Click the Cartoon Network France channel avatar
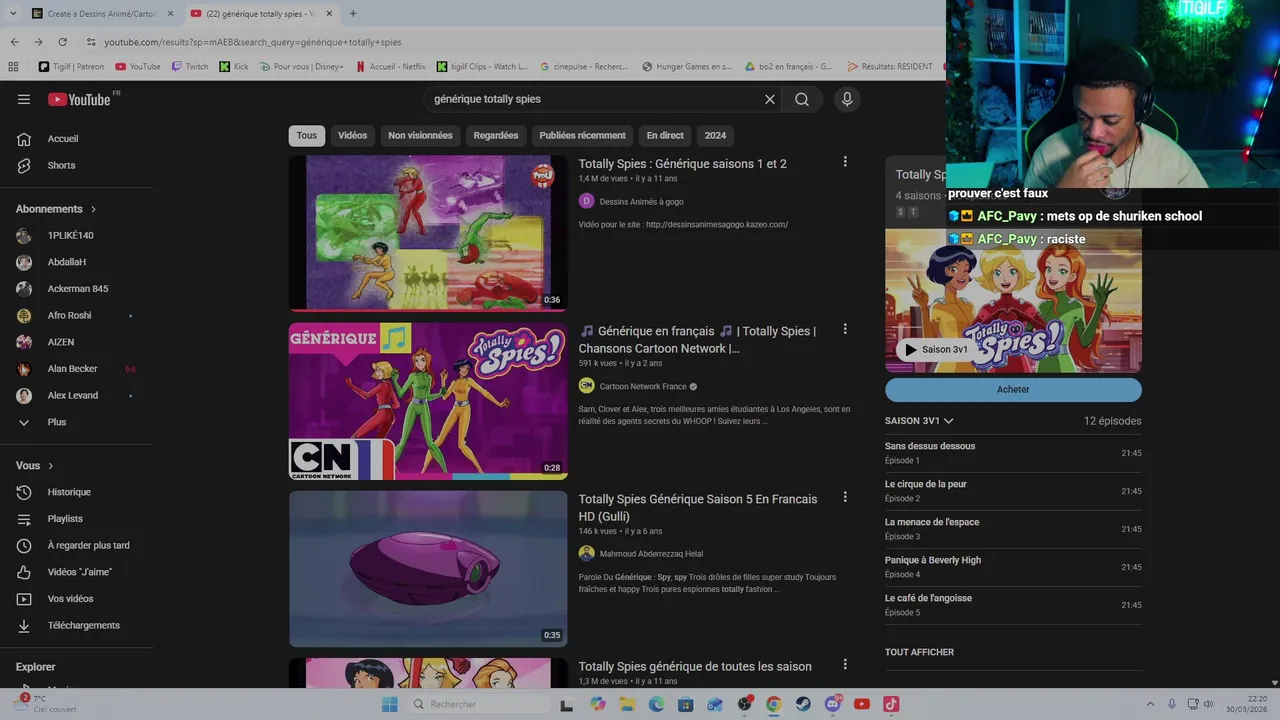1280x720 pixels. (x=586, y=386)
